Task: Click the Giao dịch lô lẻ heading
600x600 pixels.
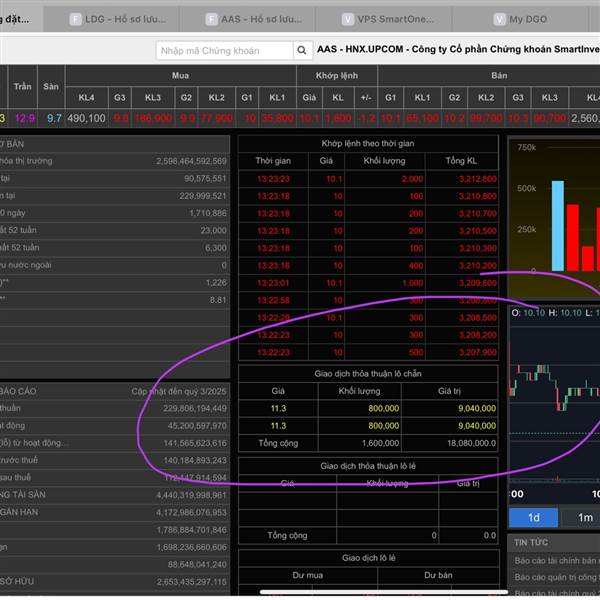Action: pyautogui.click(x=368, y=558)
